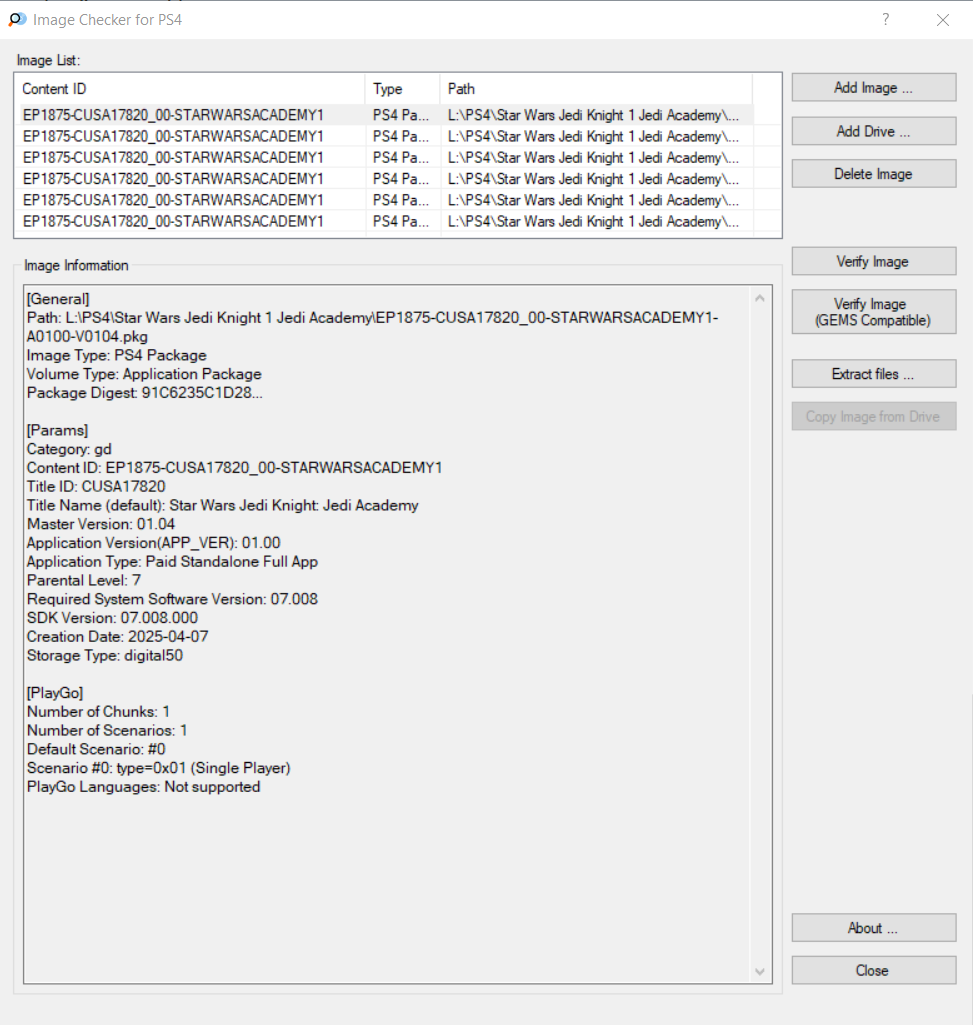Screen dimensions: 973x1025
Task: Click the Scenario #0 Single Player line
Action: point(159,768)
